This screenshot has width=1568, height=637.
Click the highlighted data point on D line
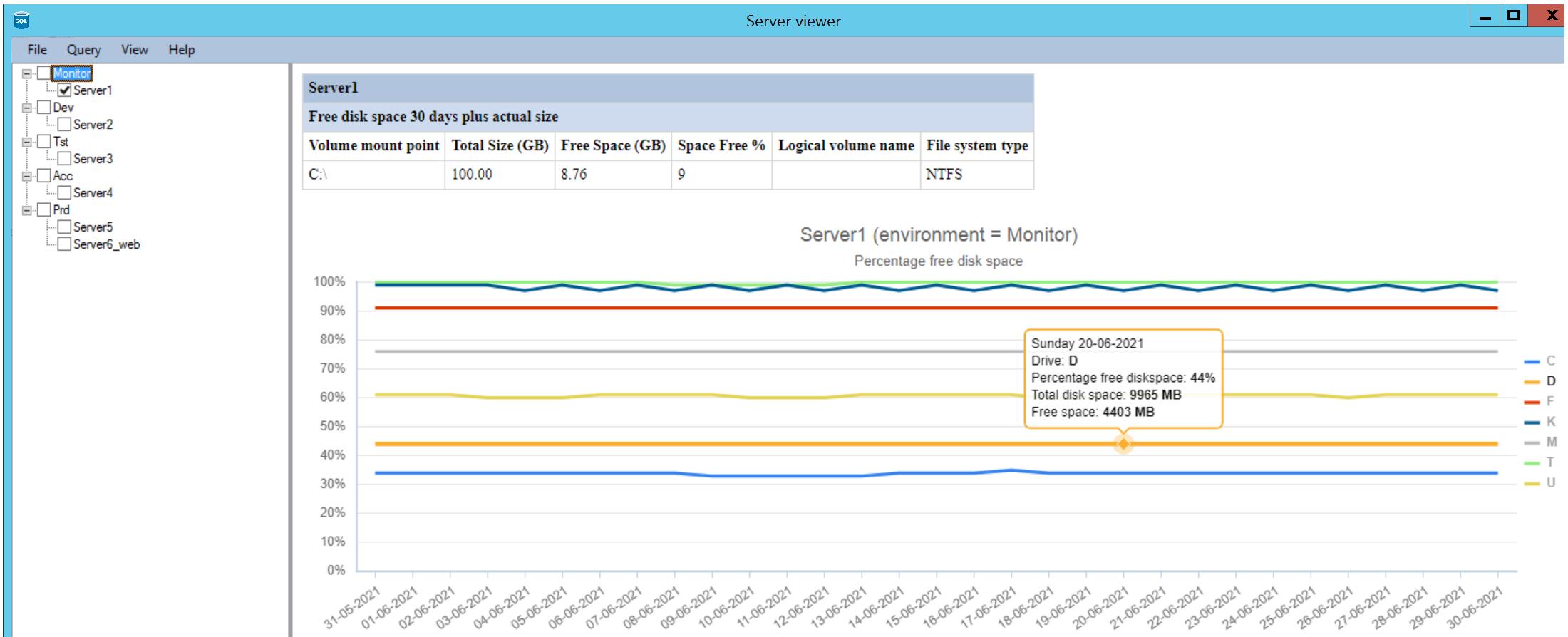1123,445
